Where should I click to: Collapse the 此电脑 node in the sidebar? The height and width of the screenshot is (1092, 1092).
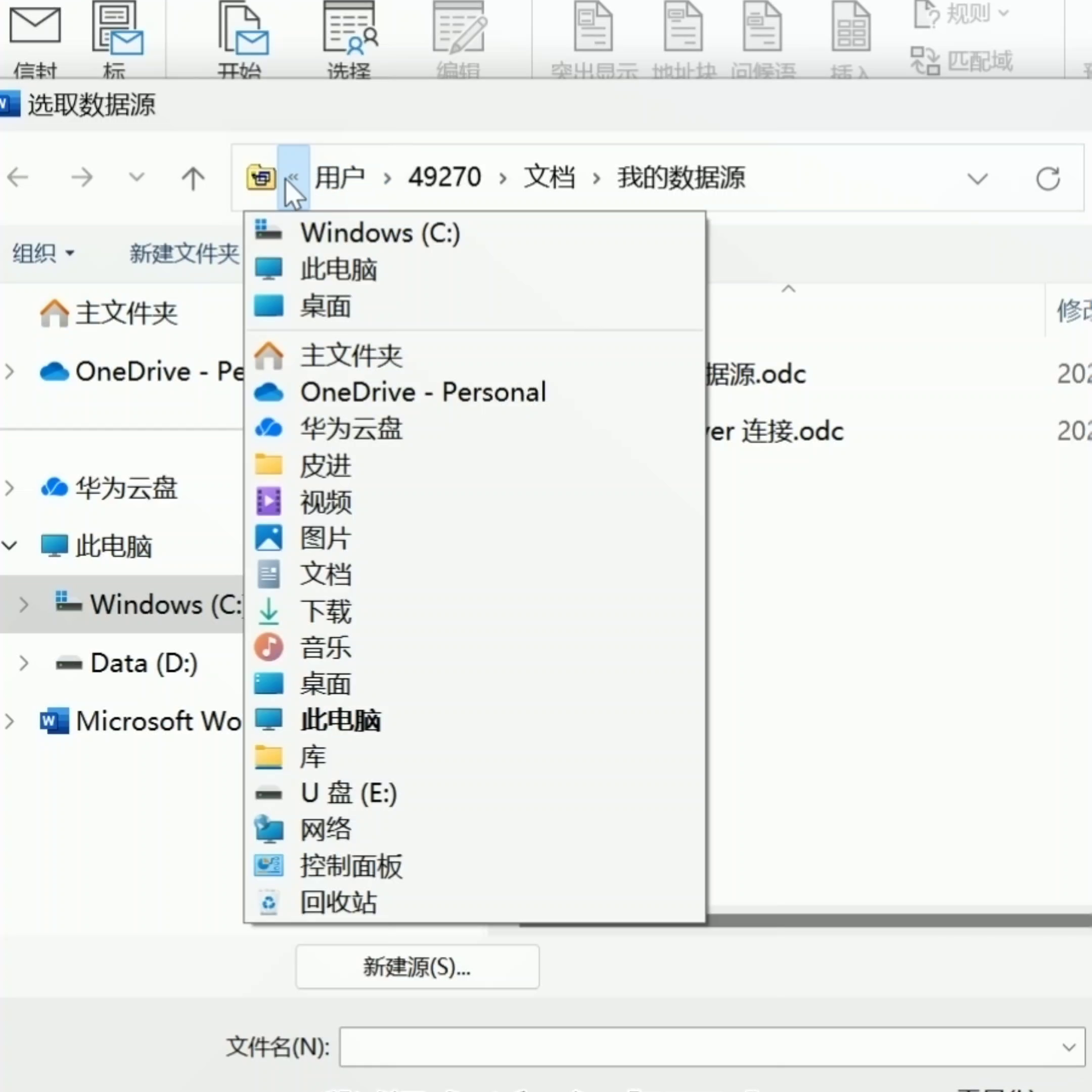(x=10, y=545)
